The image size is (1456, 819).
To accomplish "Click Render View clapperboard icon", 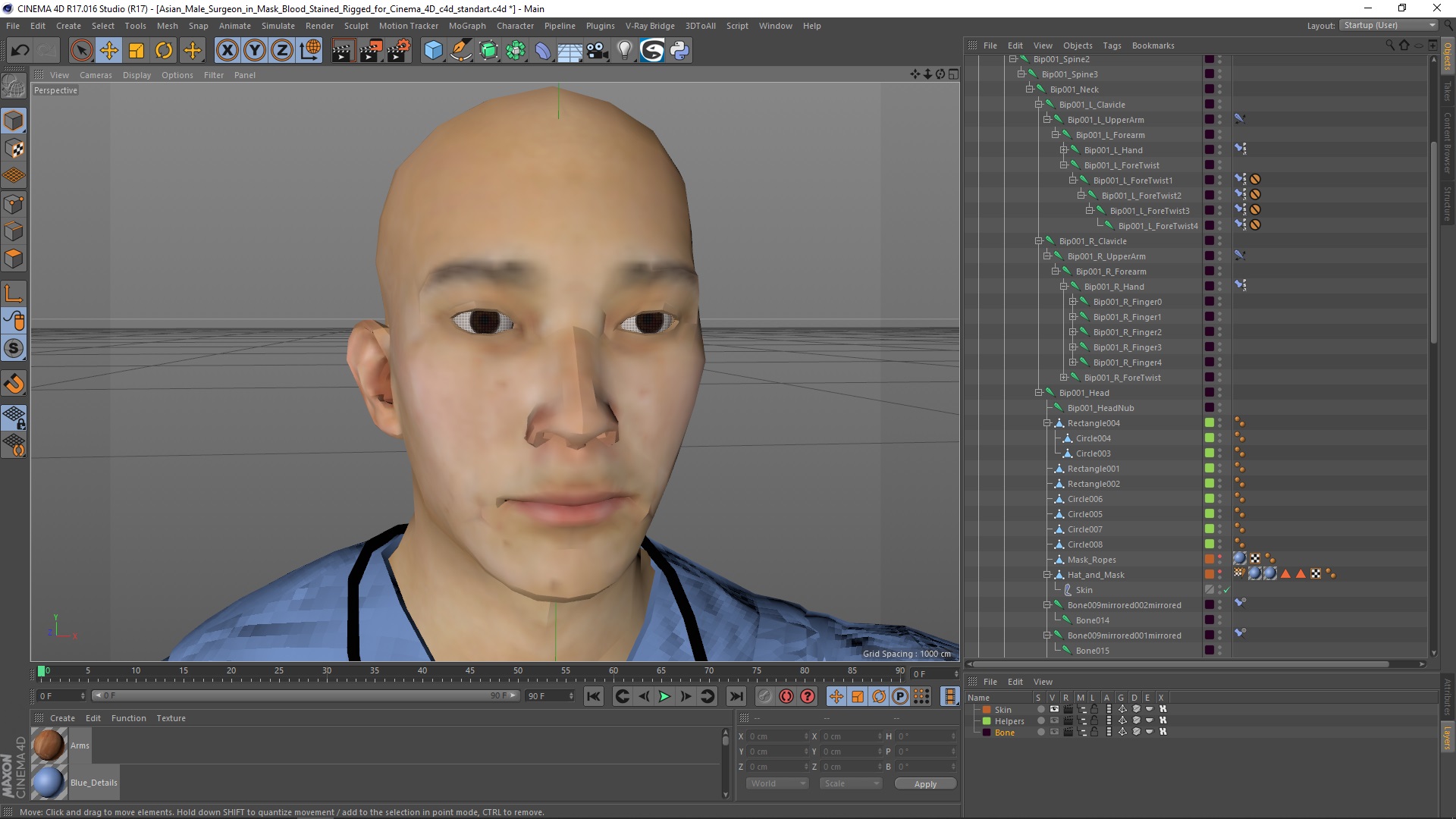I will tap(343, 51).
